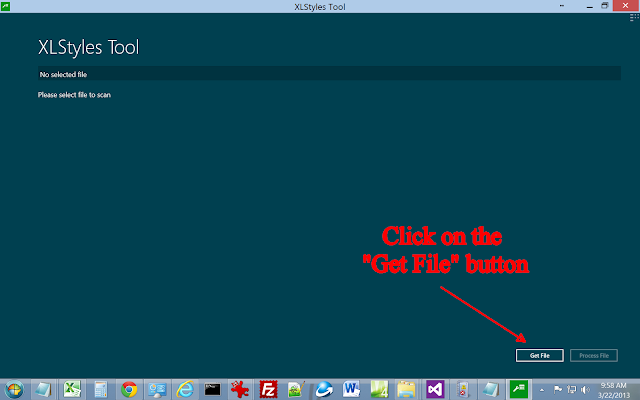Open the blue globe arrow taskbar icon
The width and height of the screenshot is (640, 400).
pyautogui.click(x=324, y=389)
